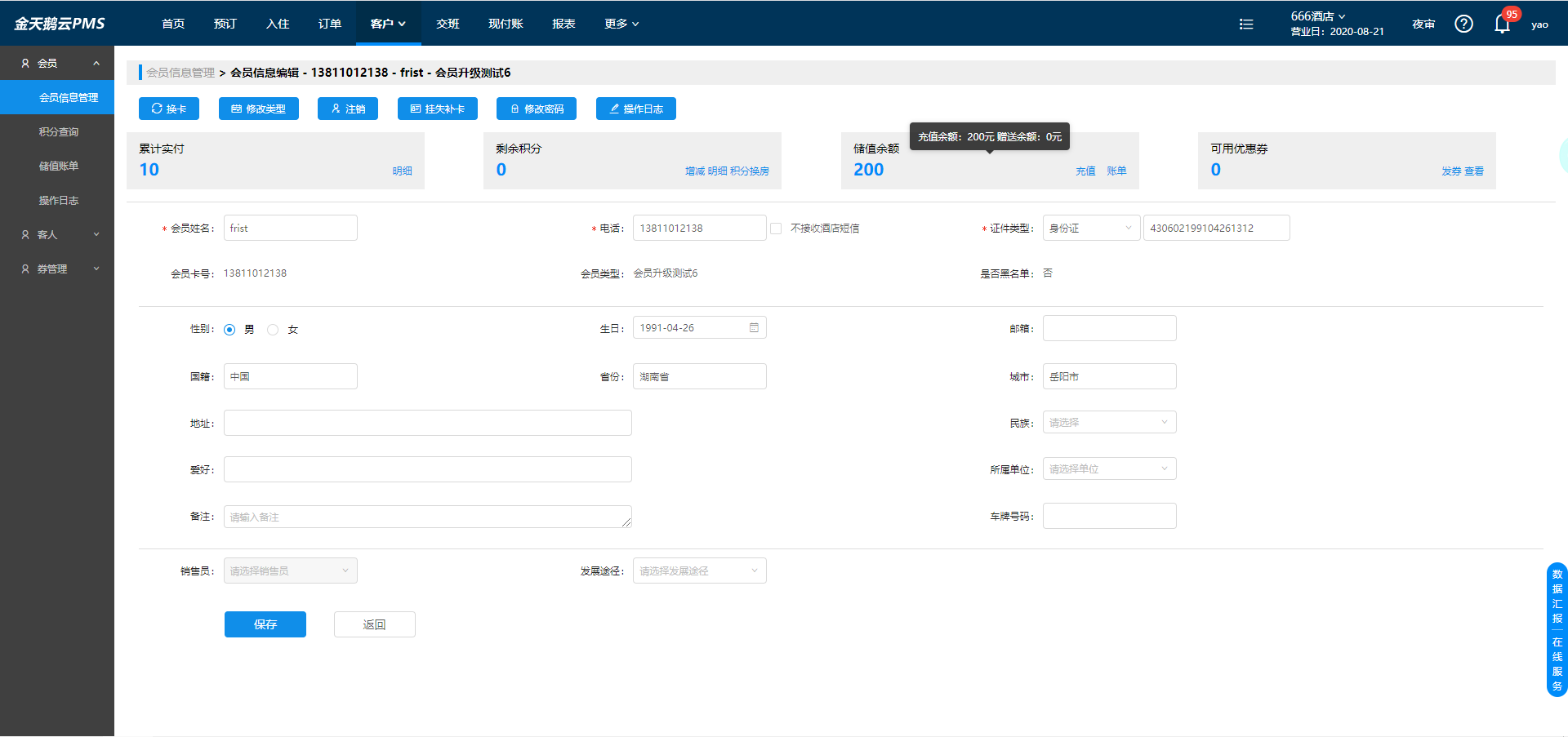This screenshot has height=737, width=1568.
Task: Click the 地址 input field
Action: tap(428, 423)
